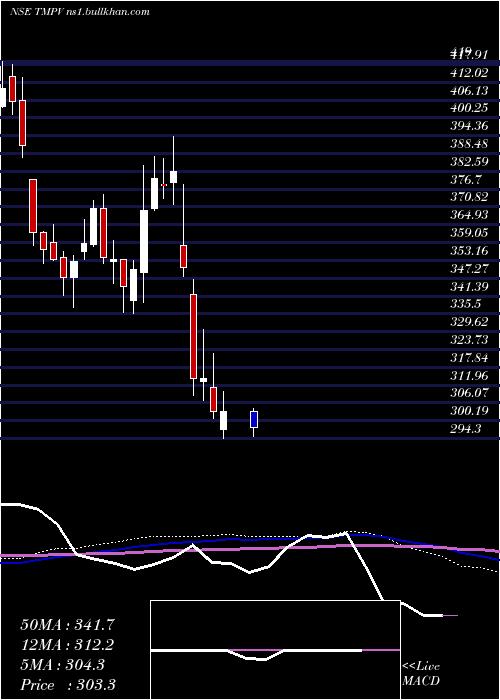500x700 pixels.
Task: Click the 364.93 price axis label
Action: tap(469, 215)
